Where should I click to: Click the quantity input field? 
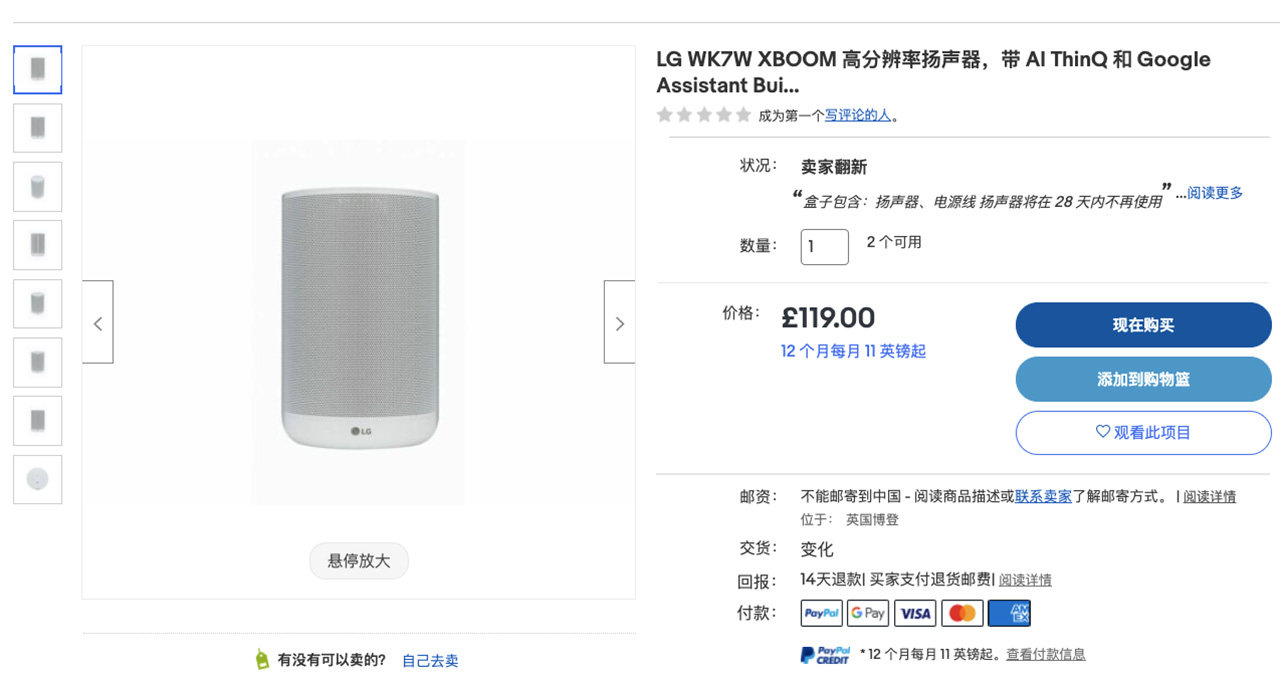click(824, 246)
